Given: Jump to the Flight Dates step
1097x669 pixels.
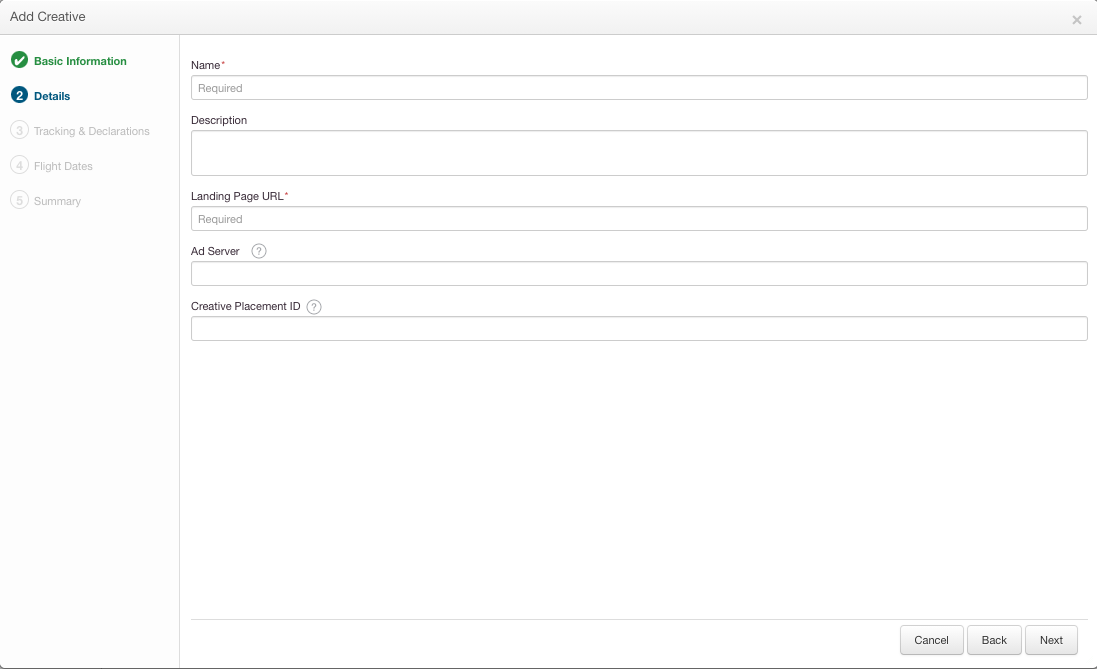Looking at the screenshot, I should [x=63, y=166].
